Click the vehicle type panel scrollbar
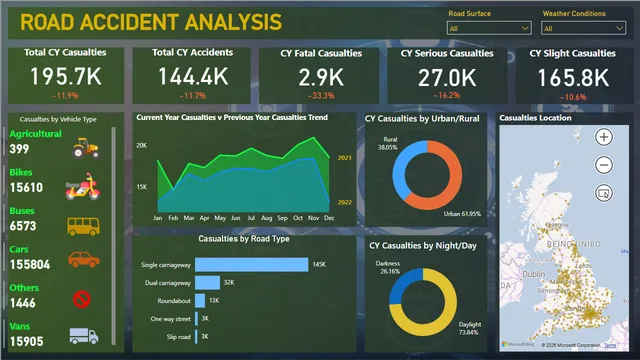 click(113, 236)
